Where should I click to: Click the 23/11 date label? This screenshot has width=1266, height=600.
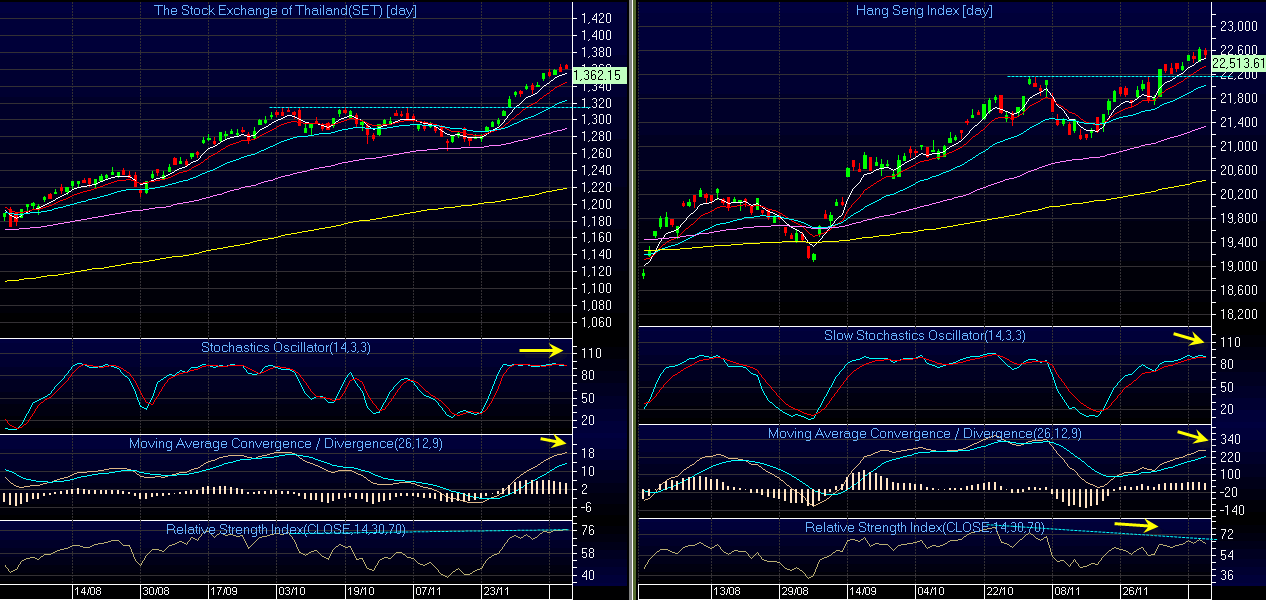(498, 592)
